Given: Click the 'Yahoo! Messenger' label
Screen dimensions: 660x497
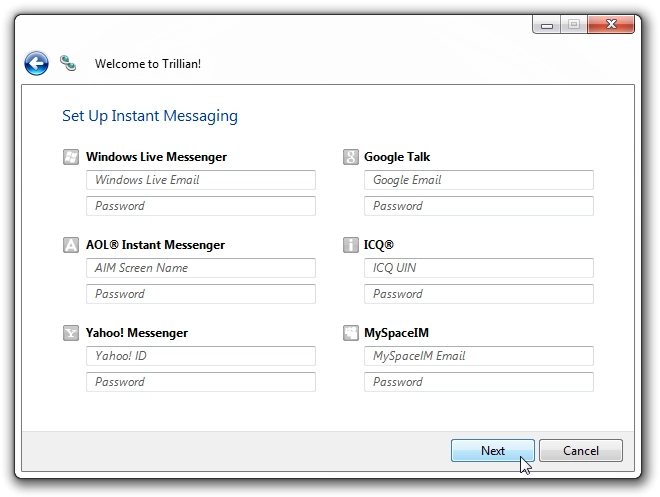Looking at the screenshot, I should [x=137, y=333].
